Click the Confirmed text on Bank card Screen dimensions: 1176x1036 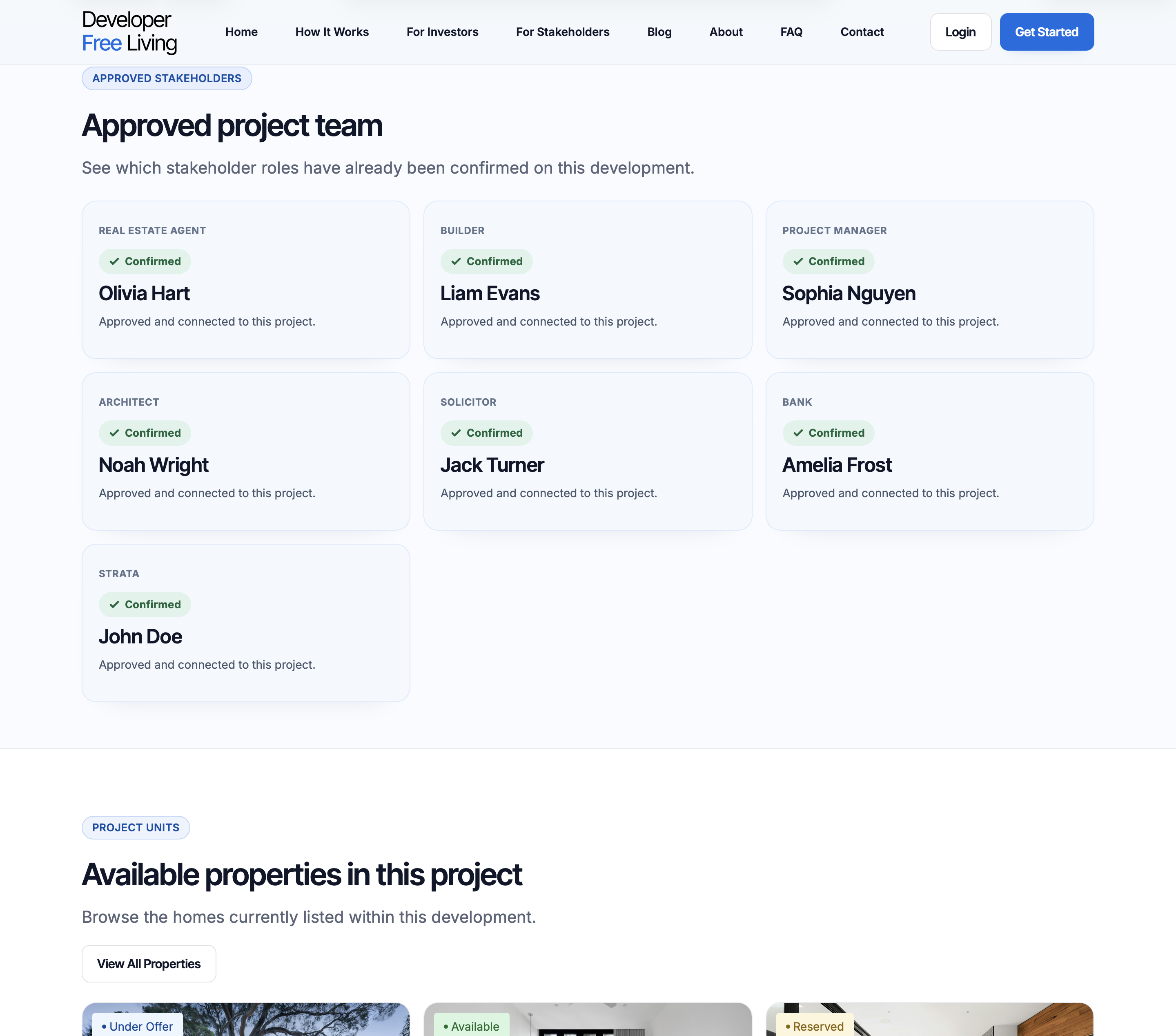[x=836, y=433]
